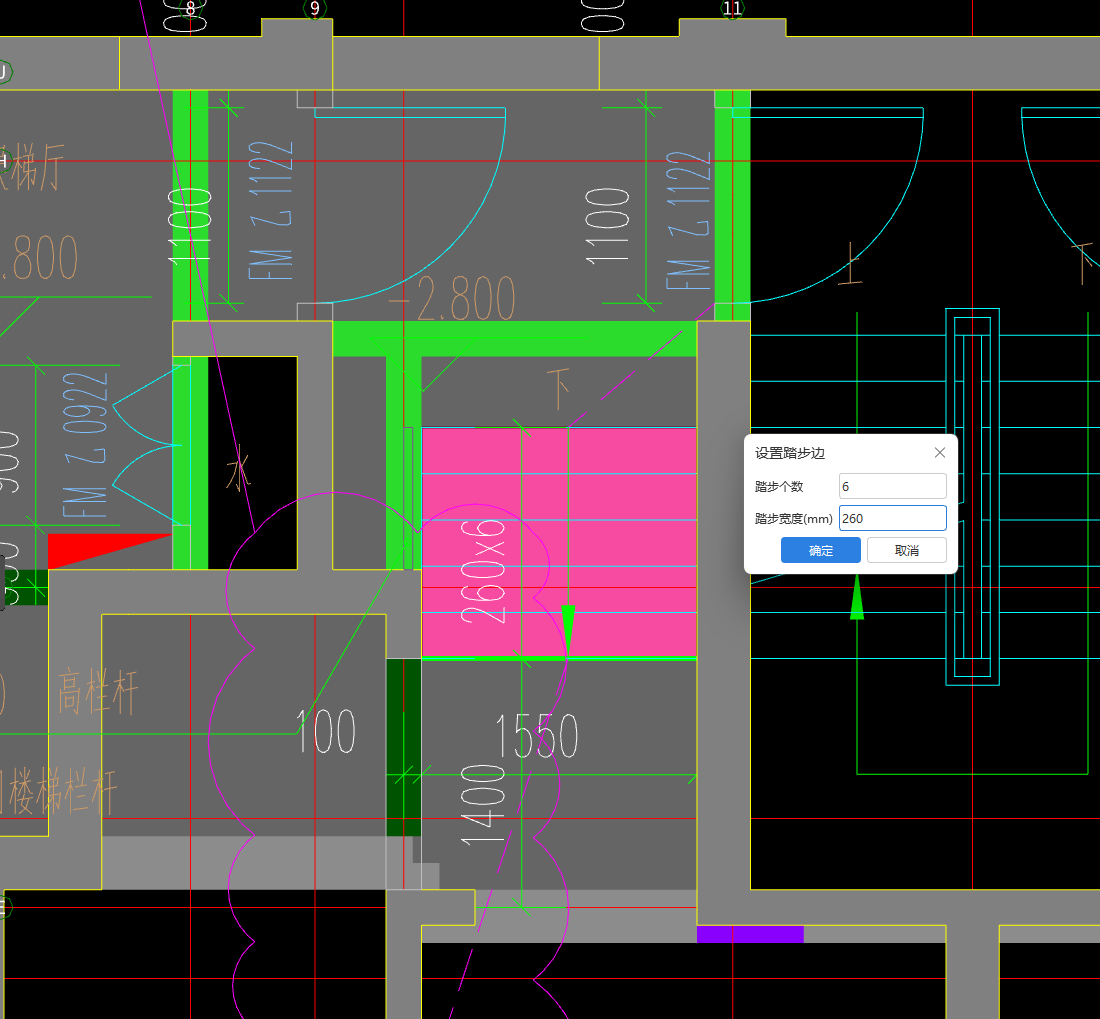Click the 设置踏步边 dialog title
The width and height of the screenshot is (1100, 1019).
point(789,453)
